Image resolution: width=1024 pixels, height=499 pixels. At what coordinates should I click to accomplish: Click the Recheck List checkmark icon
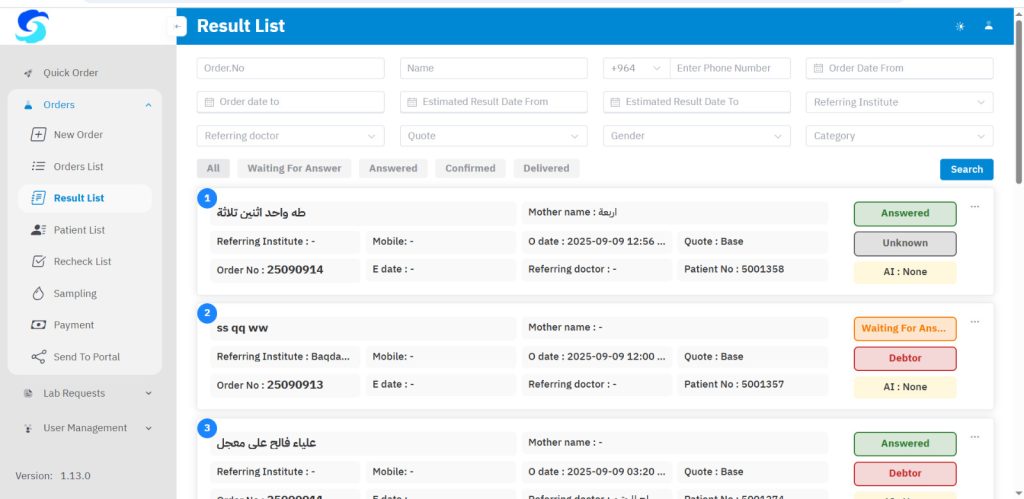tap(38, 262)
